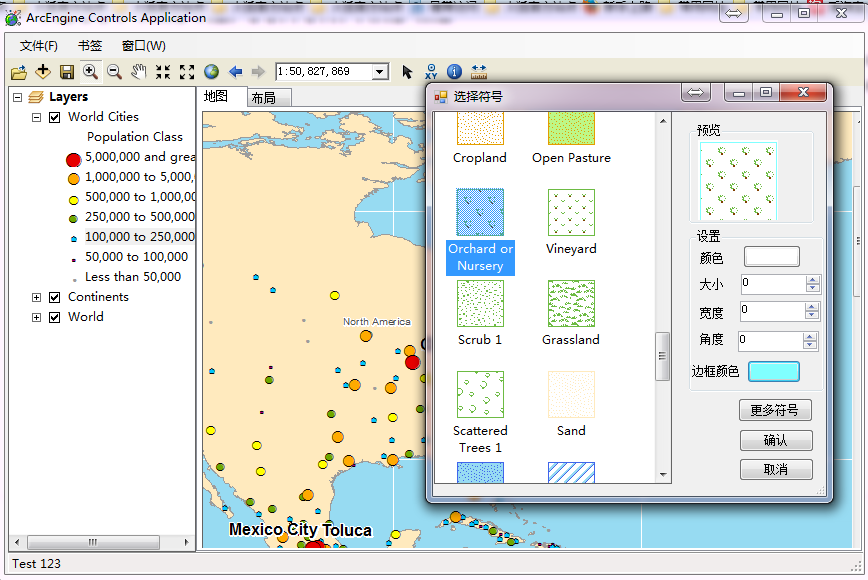Click the red 5,000,000 legend symbol
868x580 pixels.
[x=74, y=160]
